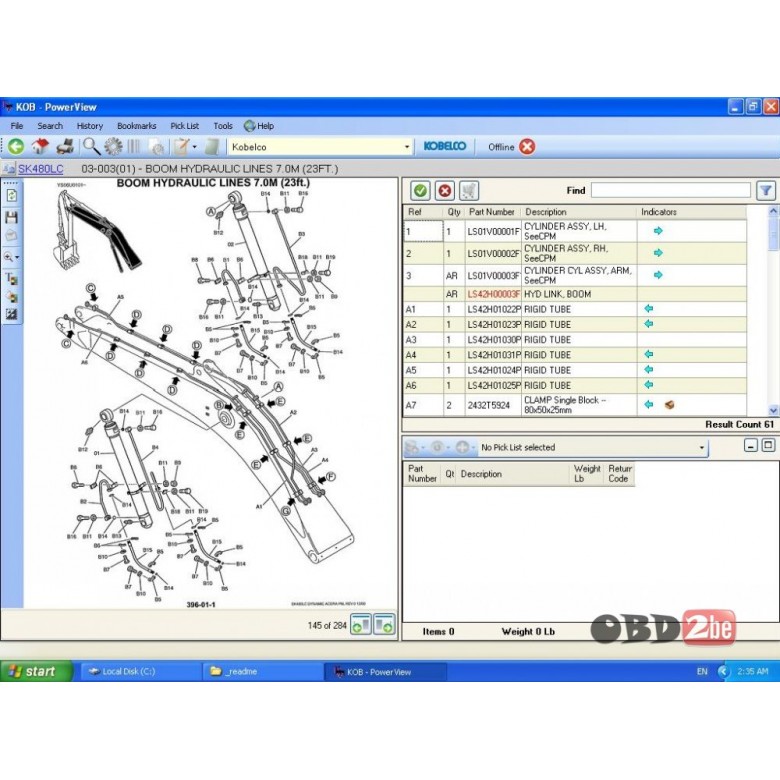Select the CLAMP Single Block description

pyautogui.click(x=565, y=405)
